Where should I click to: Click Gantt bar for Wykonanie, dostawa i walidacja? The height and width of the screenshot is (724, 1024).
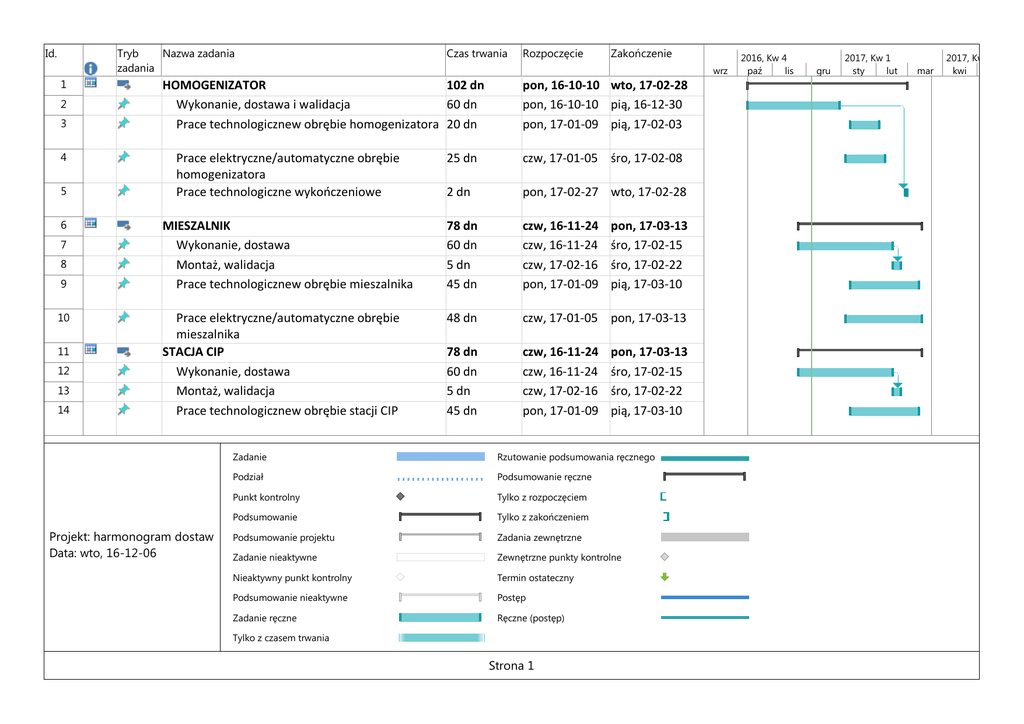[x=793, y=105]
